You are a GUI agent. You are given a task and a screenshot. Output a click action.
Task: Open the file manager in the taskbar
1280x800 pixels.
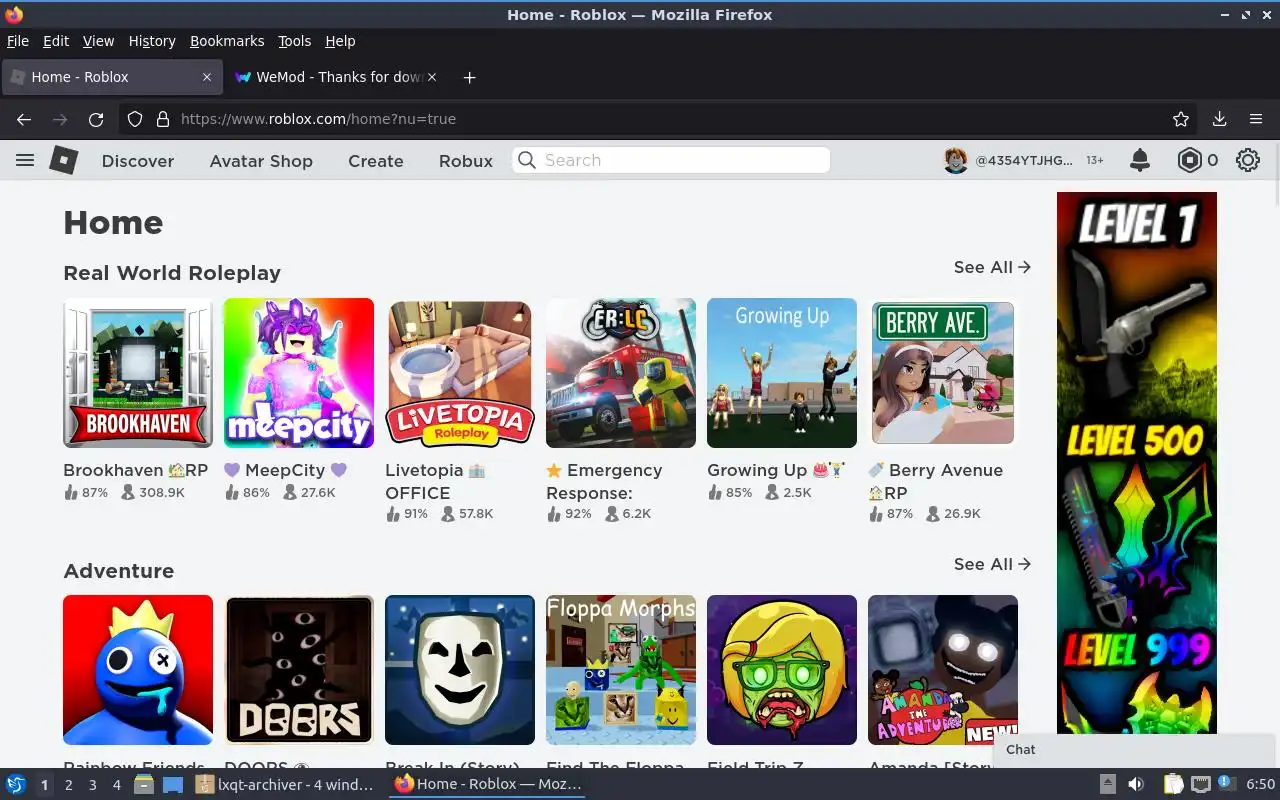coord(144,784)
